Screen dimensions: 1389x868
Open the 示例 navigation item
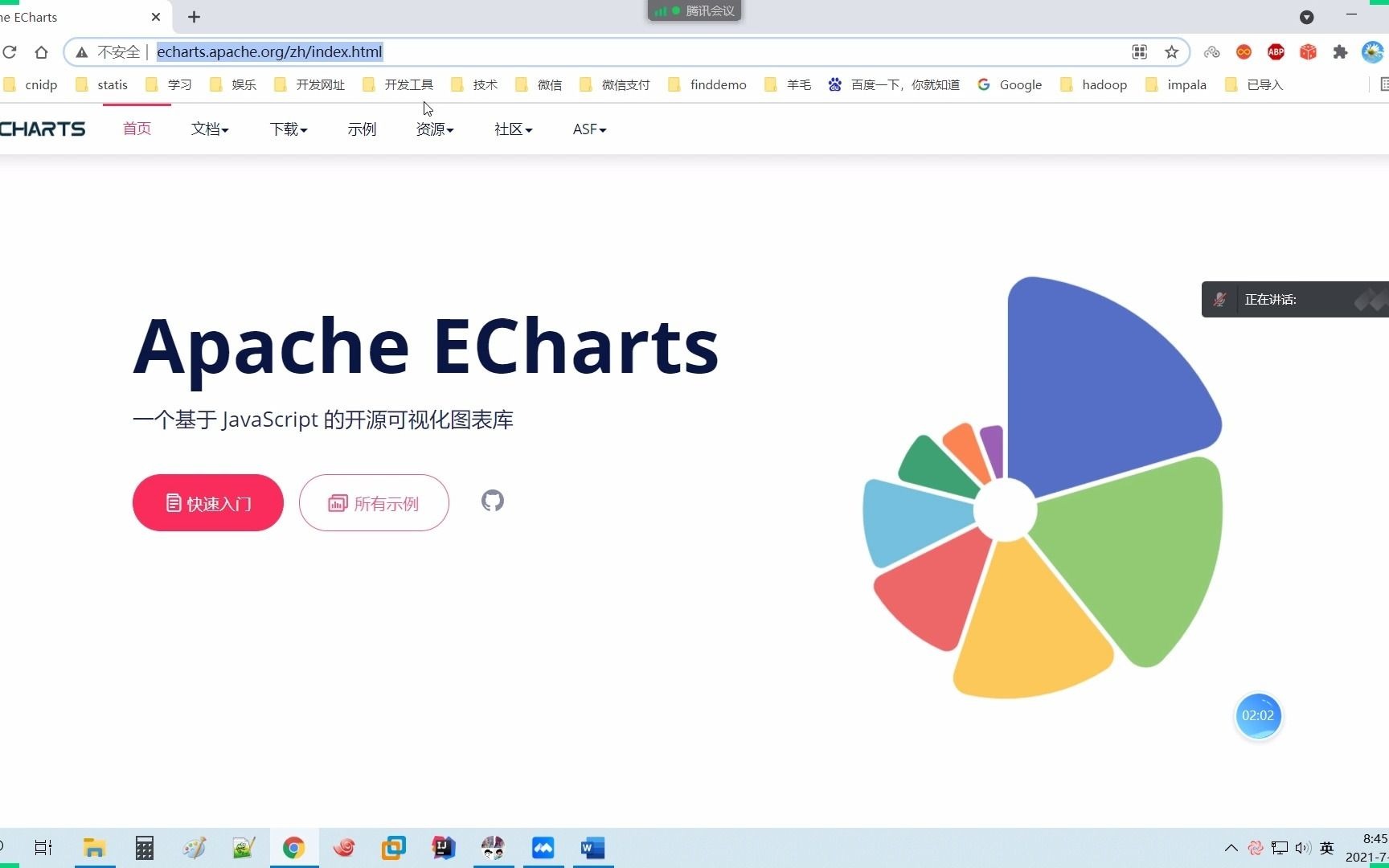362,129
